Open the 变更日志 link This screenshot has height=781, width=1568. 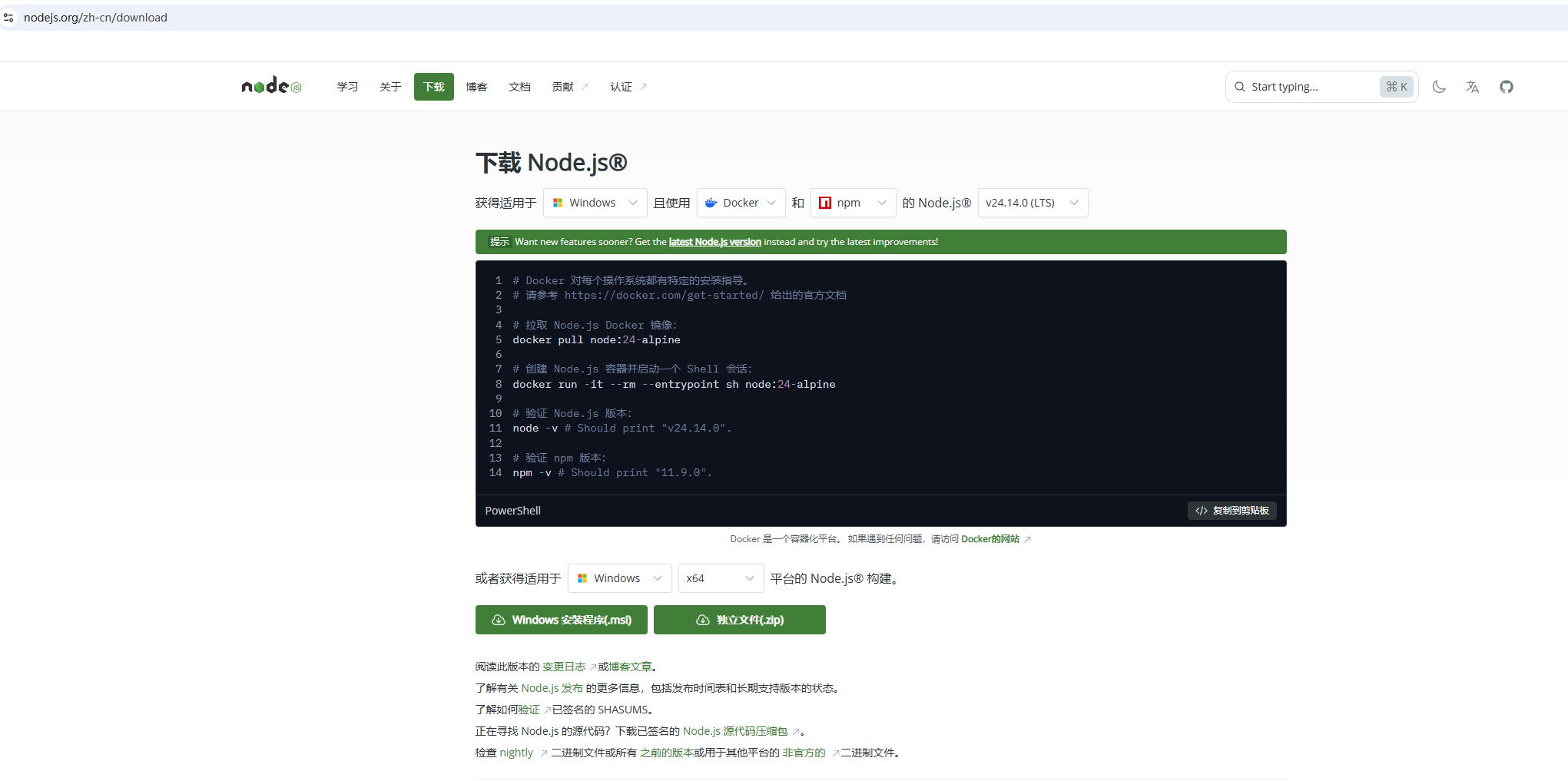564,667
